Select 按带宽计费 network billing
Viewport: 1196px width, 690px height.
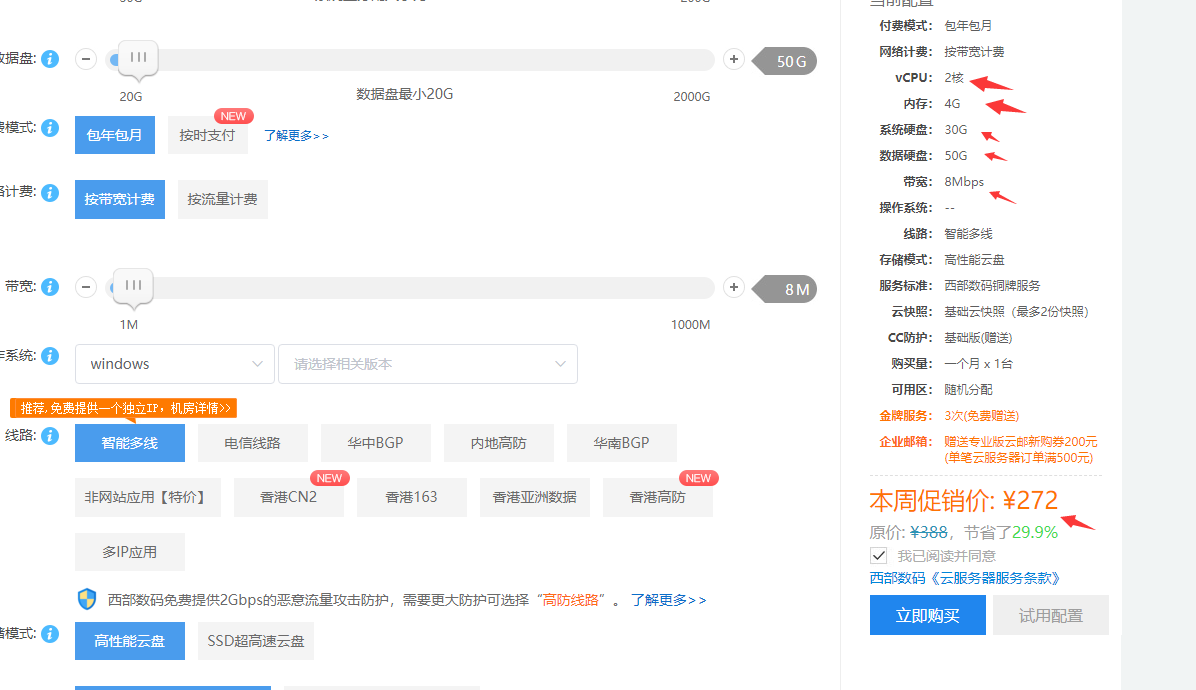(x=120, y=200)
